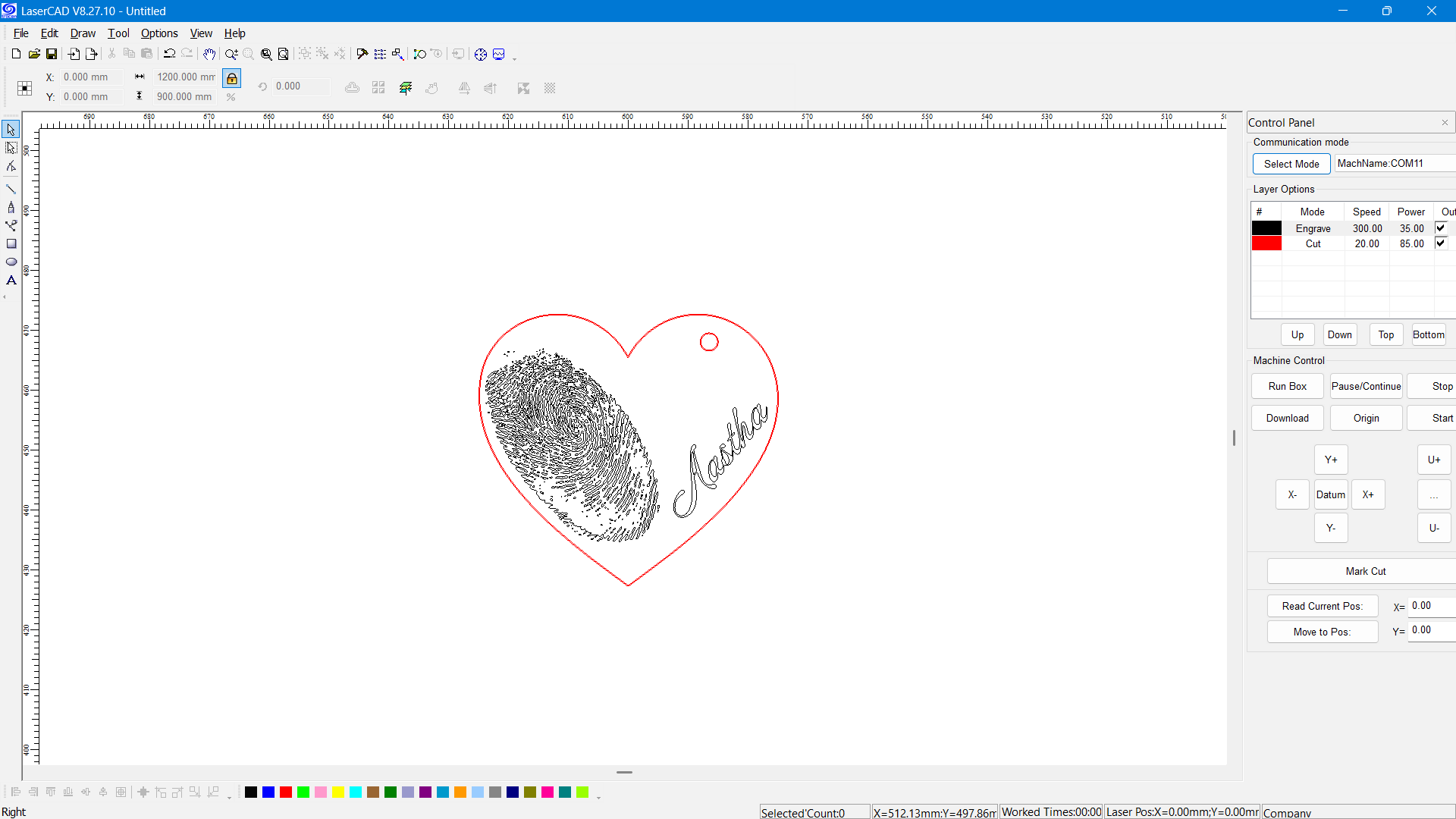
Task: Open system options hammer icon
Action: [362, 54]
